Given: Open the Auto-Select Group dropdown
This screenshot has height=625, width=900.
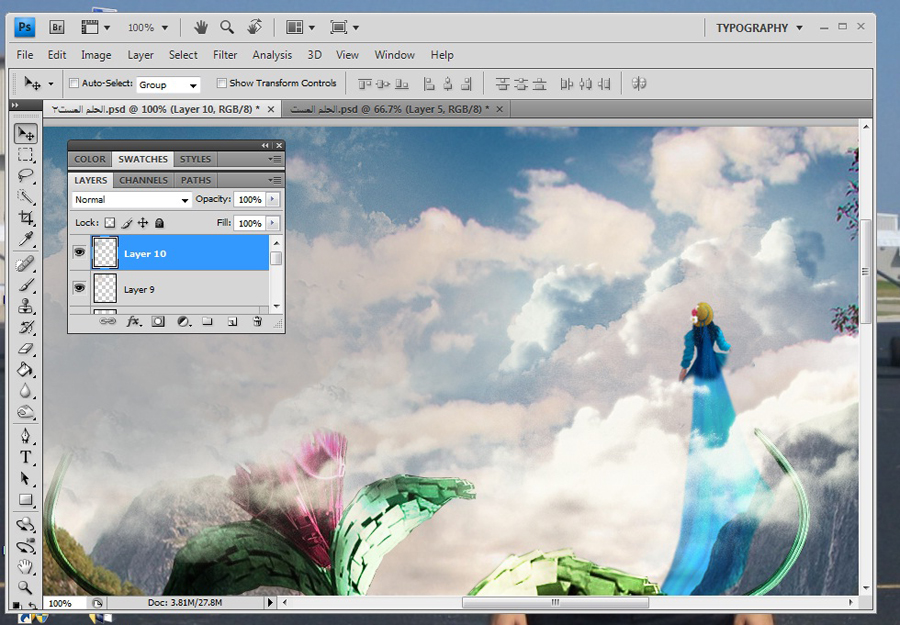Looking at the screenshot, I should (168, 85).
